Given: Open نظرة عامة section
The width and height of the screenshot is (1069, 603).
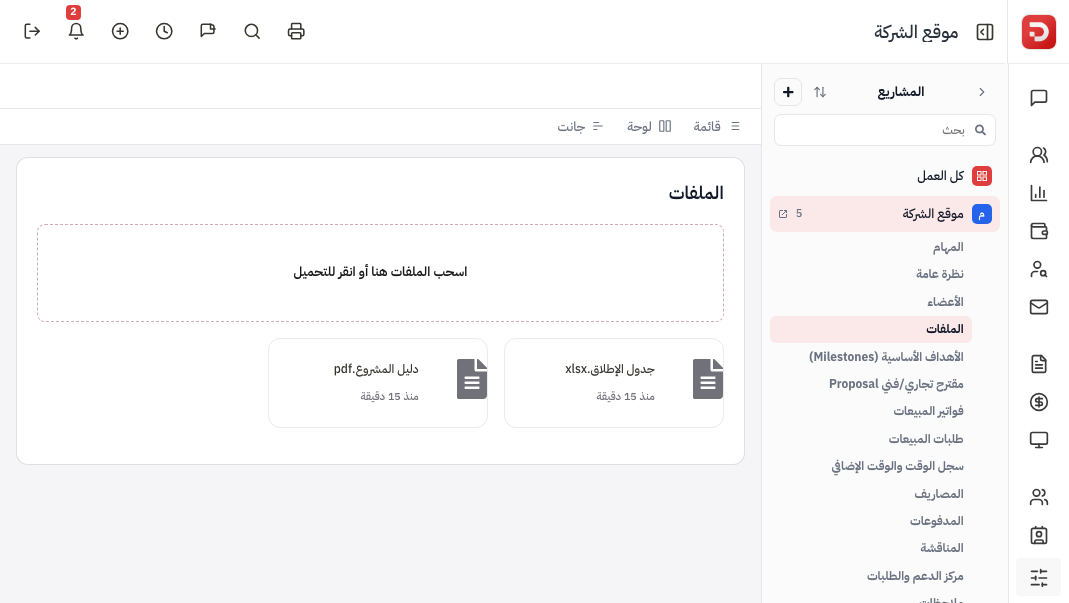Looking at the screenshot, I should [939, 274].
